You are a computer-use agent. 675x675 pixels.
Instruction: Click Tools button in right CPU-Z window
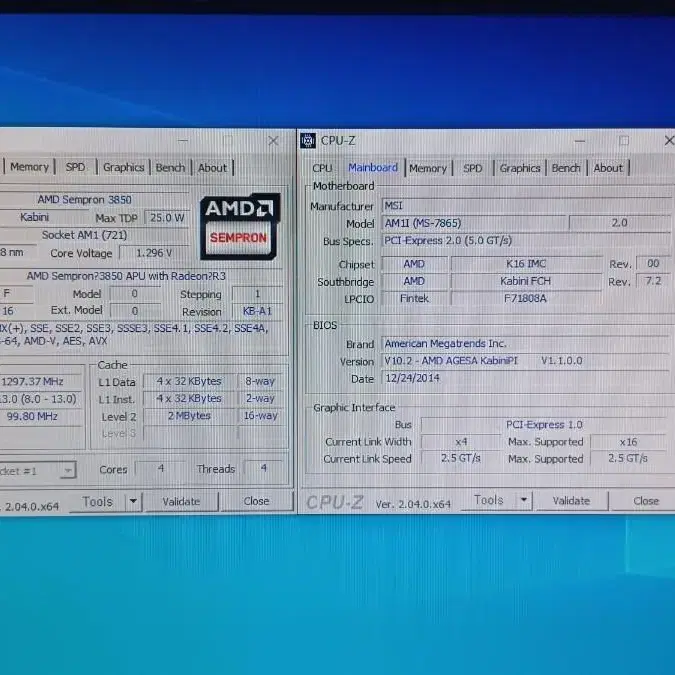(x=488, y=500)
